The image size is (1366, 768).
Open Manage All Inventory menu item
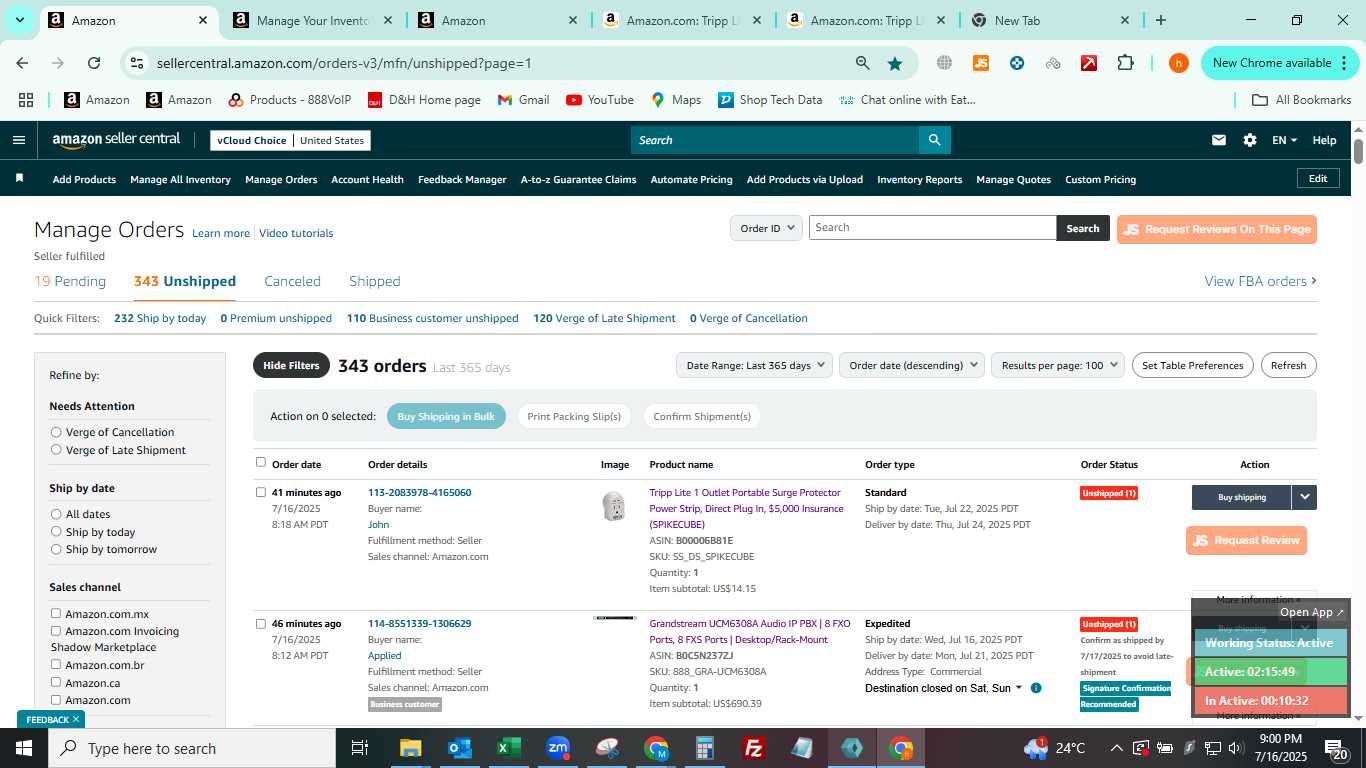pos(180,179)
